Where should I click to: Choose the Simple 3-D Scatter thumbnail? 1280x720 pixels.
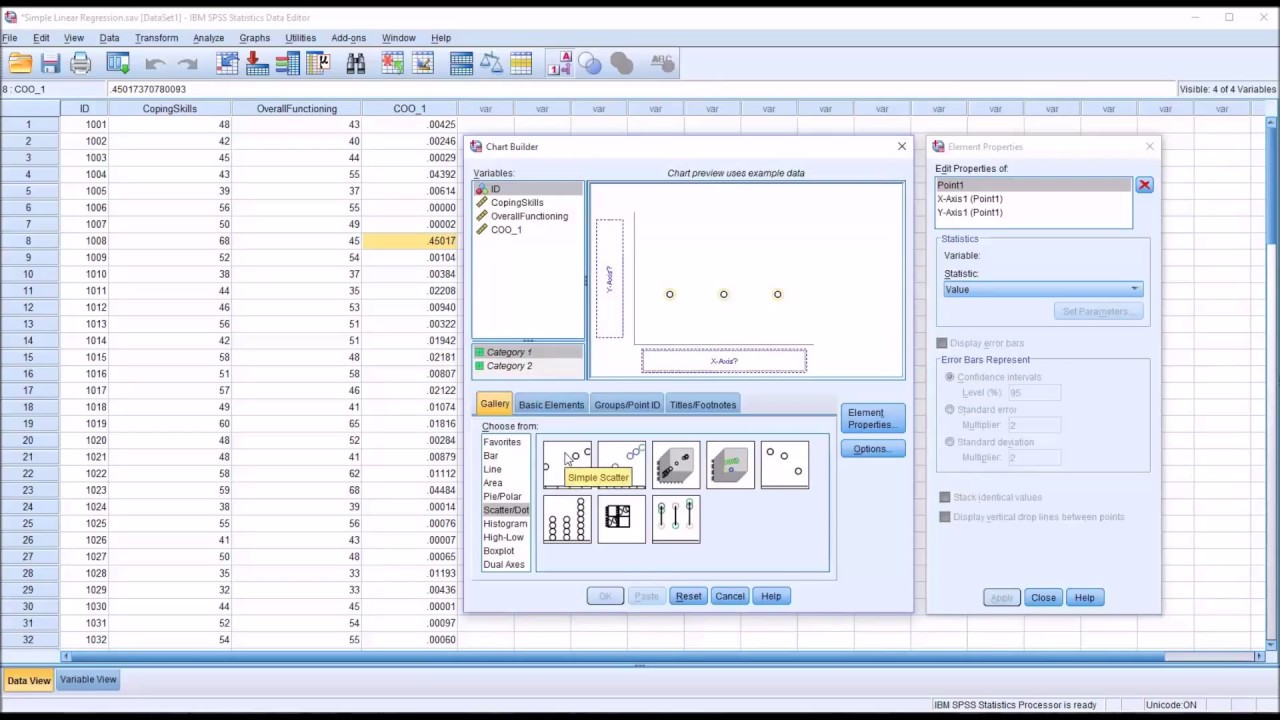pyautogui.click(x=675, y=465)
